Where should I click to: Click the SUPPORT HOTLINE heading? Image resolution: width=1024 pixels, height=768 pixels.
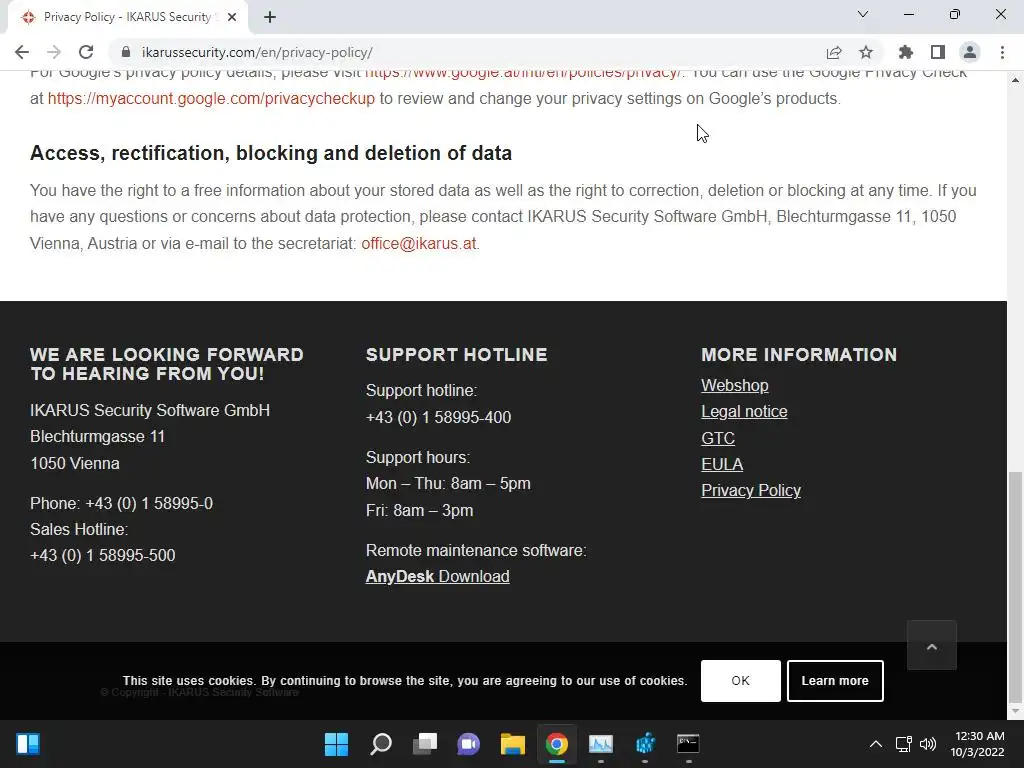(x=456, y=355)
